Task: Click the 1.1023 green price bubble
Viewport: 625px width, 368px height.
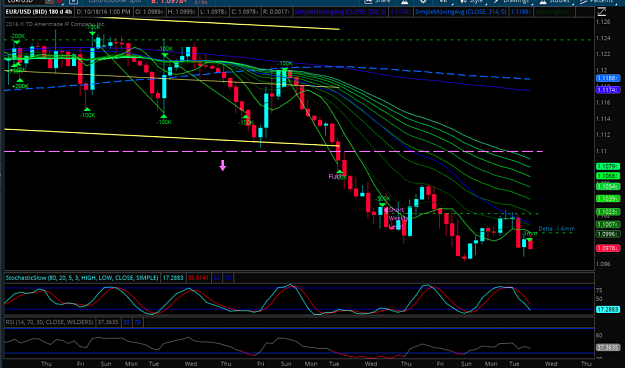Action: click(x=608, y=212)
